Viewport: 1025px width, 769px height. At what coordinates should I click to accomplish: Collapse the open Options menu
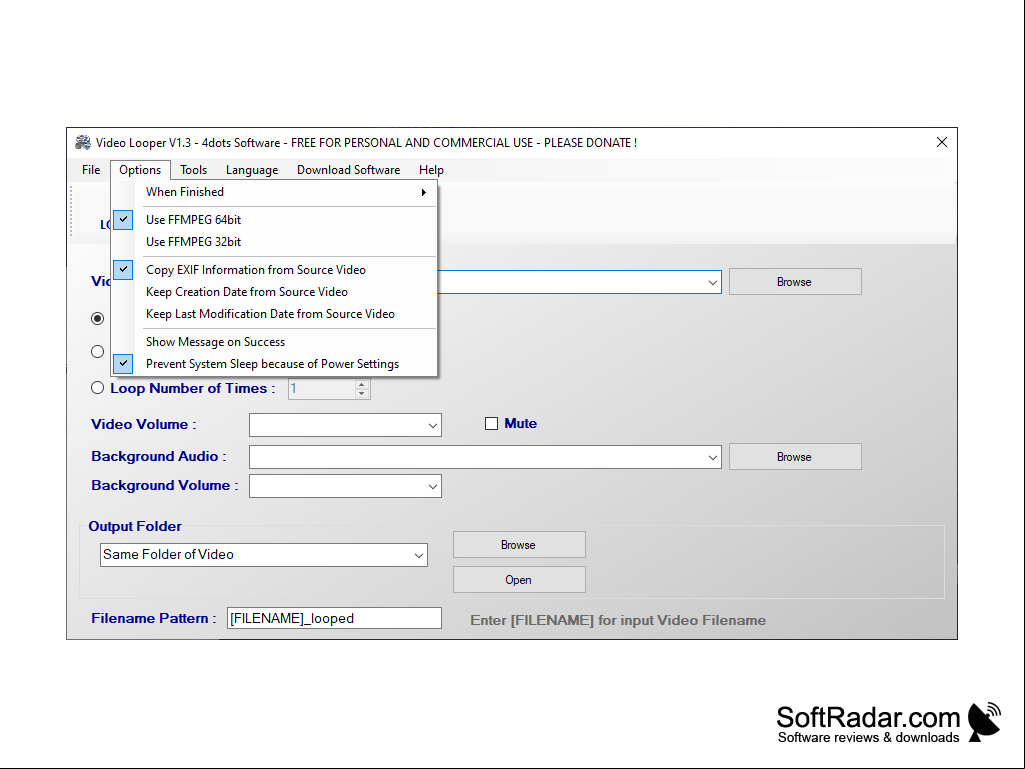pyautogui.click(x=140, y=170)
